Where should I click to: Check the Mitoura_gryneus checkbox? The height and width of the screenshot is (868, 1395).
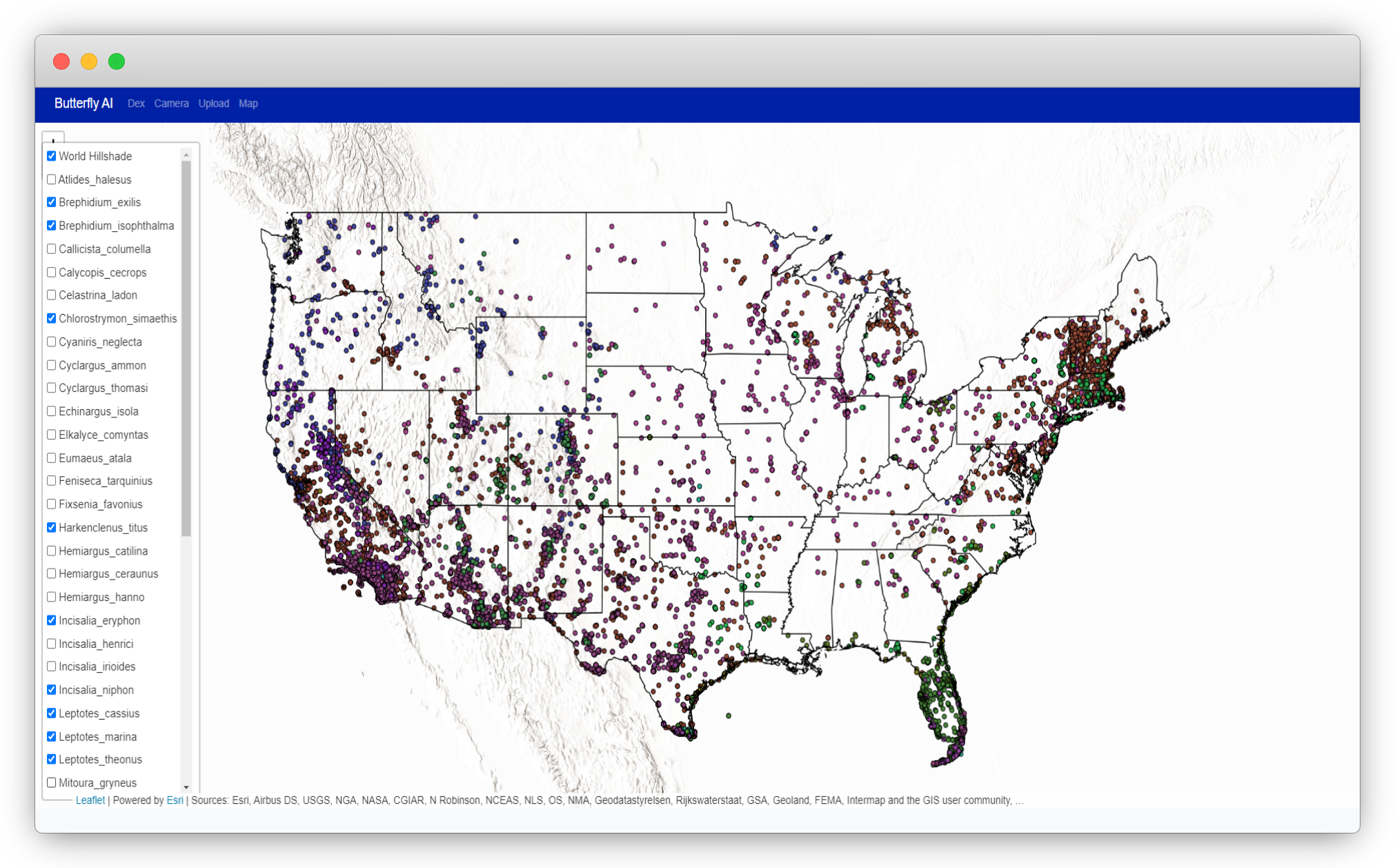[x=52, y=782]
